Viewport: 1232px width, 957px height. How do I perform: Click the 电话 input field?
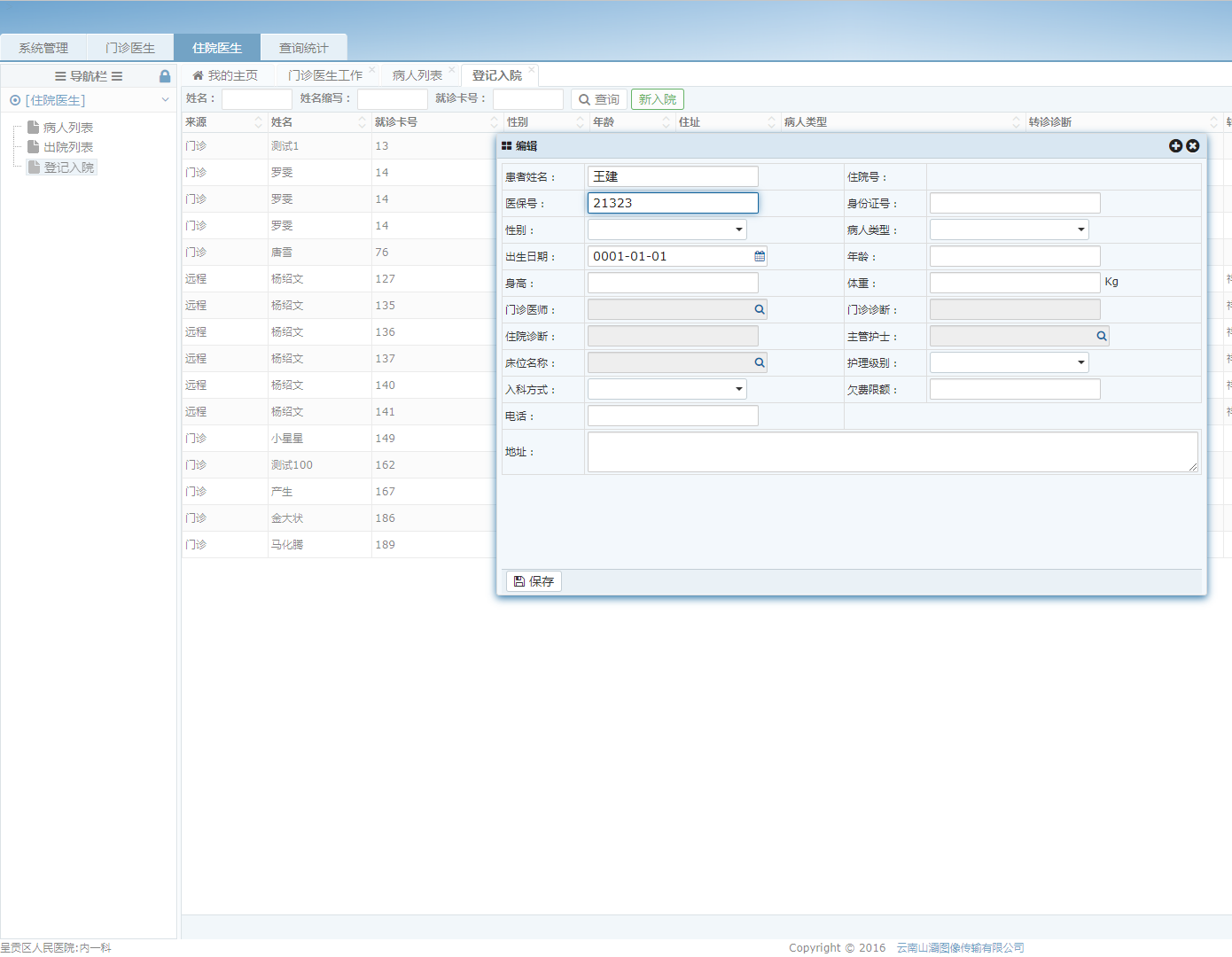point(673,416)
